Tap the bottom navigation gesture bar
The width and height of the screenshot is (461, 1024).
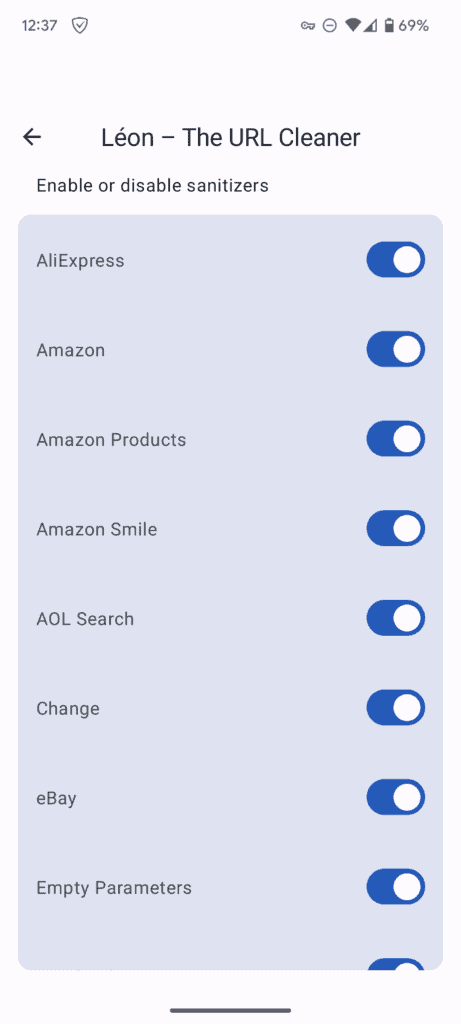coord(230,1010)
